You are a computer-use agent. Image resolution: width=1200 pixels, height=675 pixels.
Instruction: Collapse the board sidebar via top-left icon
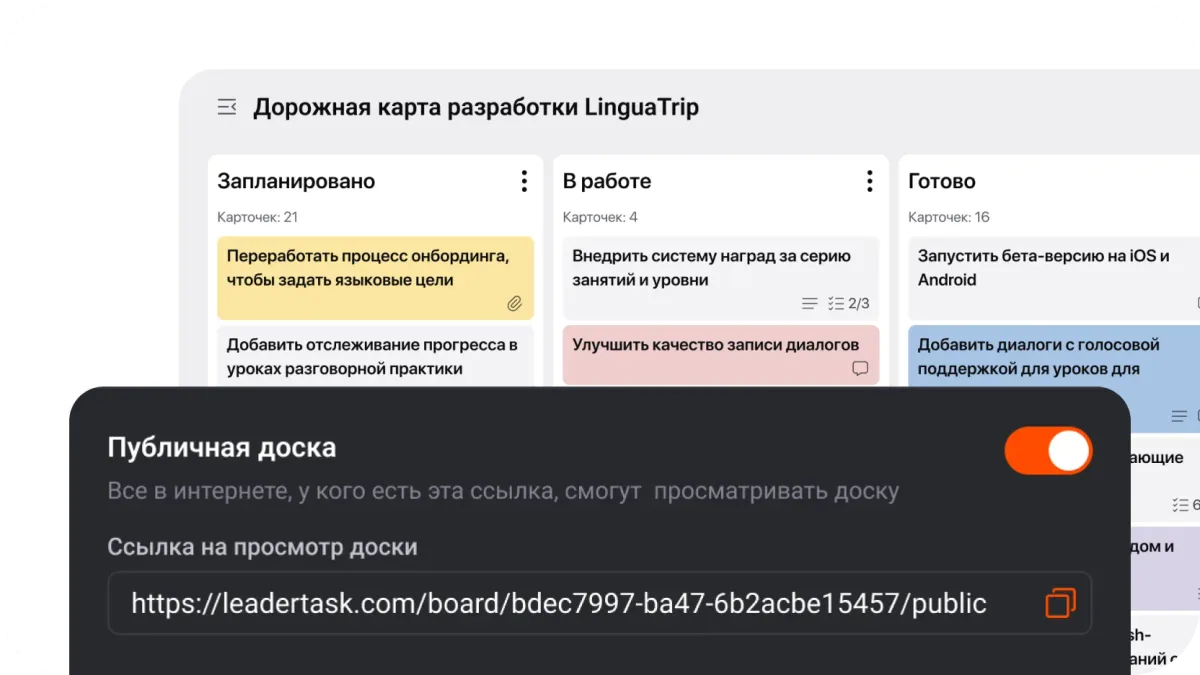[x=226, y=106]
